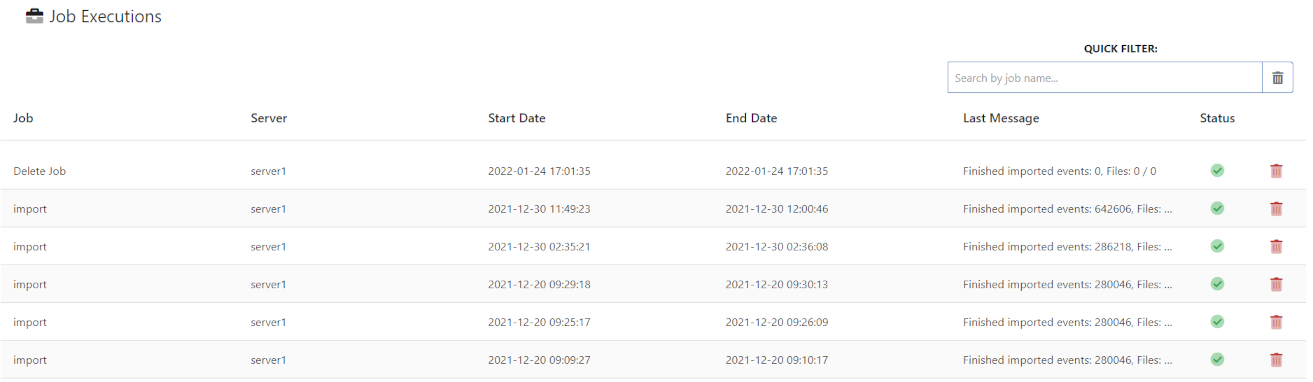This screenshot has width=1313, height=382.
Task: Sort by the Start Date column header
Action: (x=517, y=118)
